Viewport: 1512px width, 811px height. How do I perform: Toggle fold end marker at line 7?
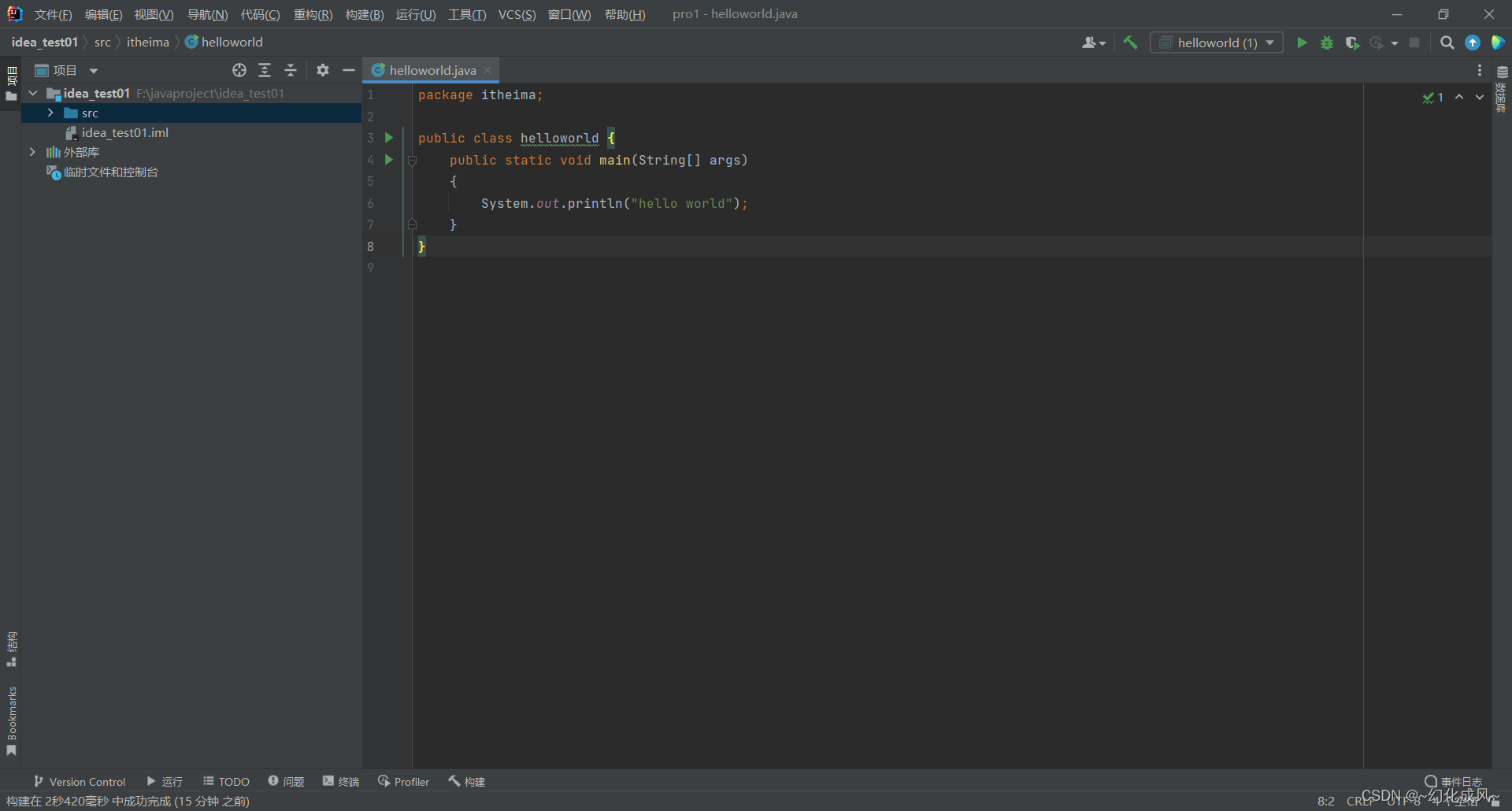tap(412, 224)
